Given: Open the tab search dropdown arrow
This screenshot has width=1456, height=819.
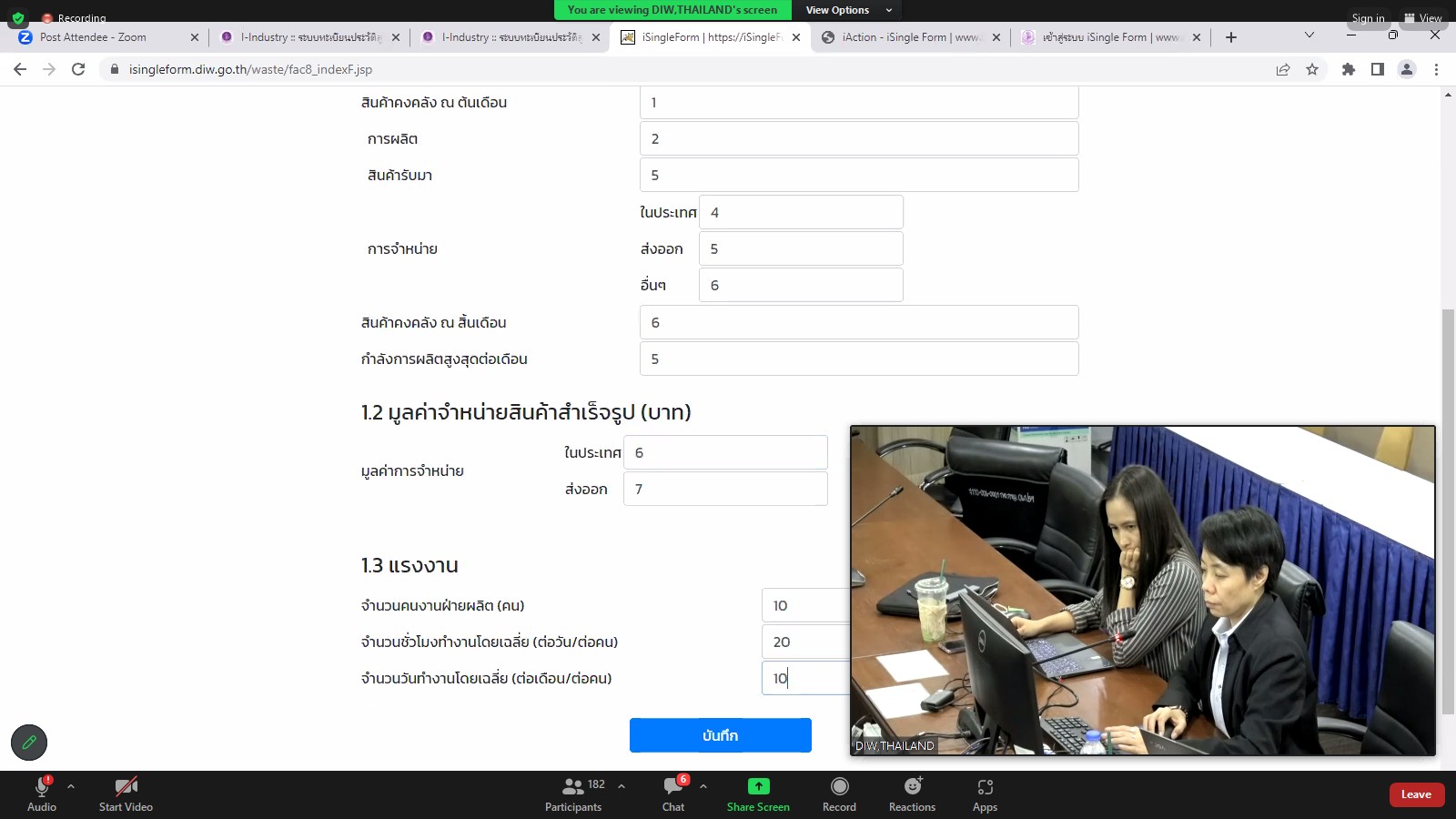Looking at the screenshot, I should (x=1309, y=35).
